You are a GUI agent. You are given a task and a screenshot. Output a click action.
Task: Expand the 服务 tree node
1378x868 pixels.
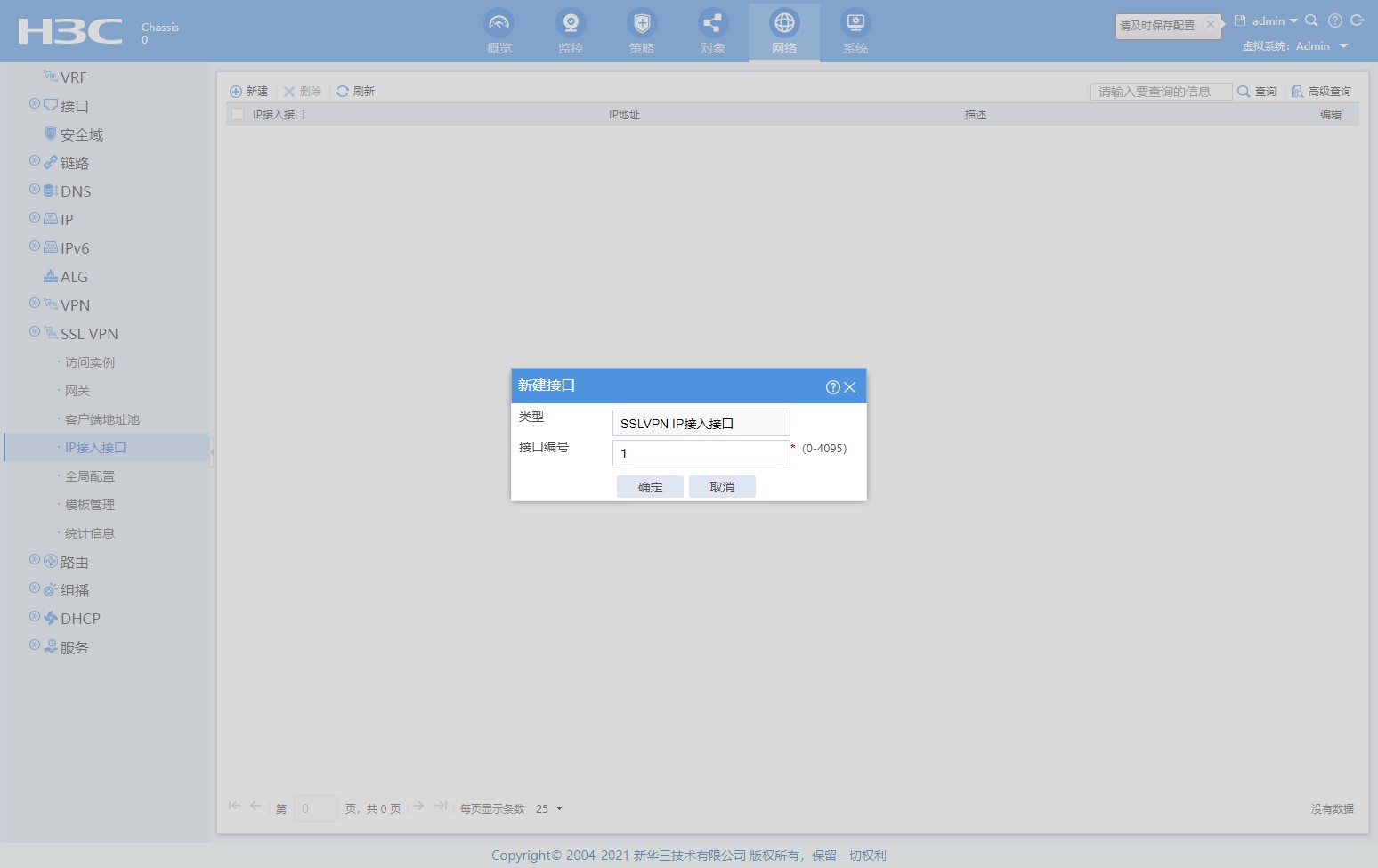pyautogui.click(x=35, y=645)
